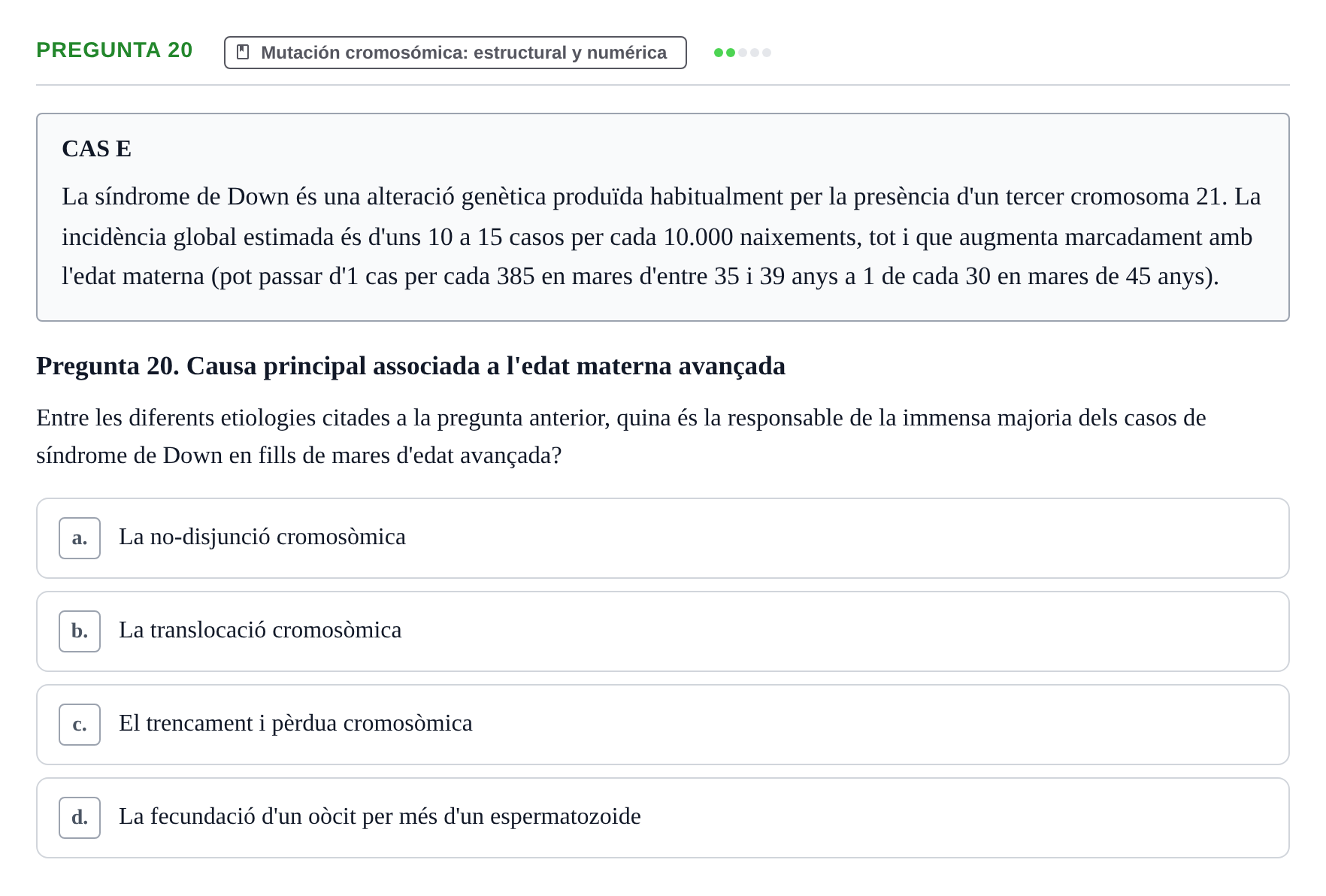Click the case paragraph about síndrome de Down
This screenshot has height=896, width=1326.
click(x=661, y=237)
